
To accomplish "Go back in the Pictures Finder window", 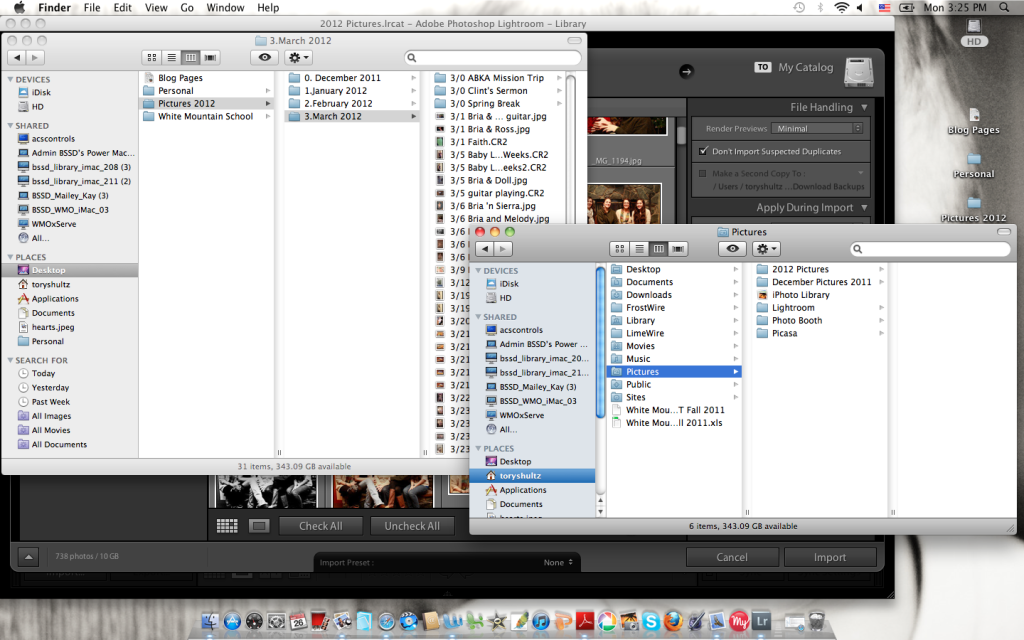I will [x=485, y=249].
